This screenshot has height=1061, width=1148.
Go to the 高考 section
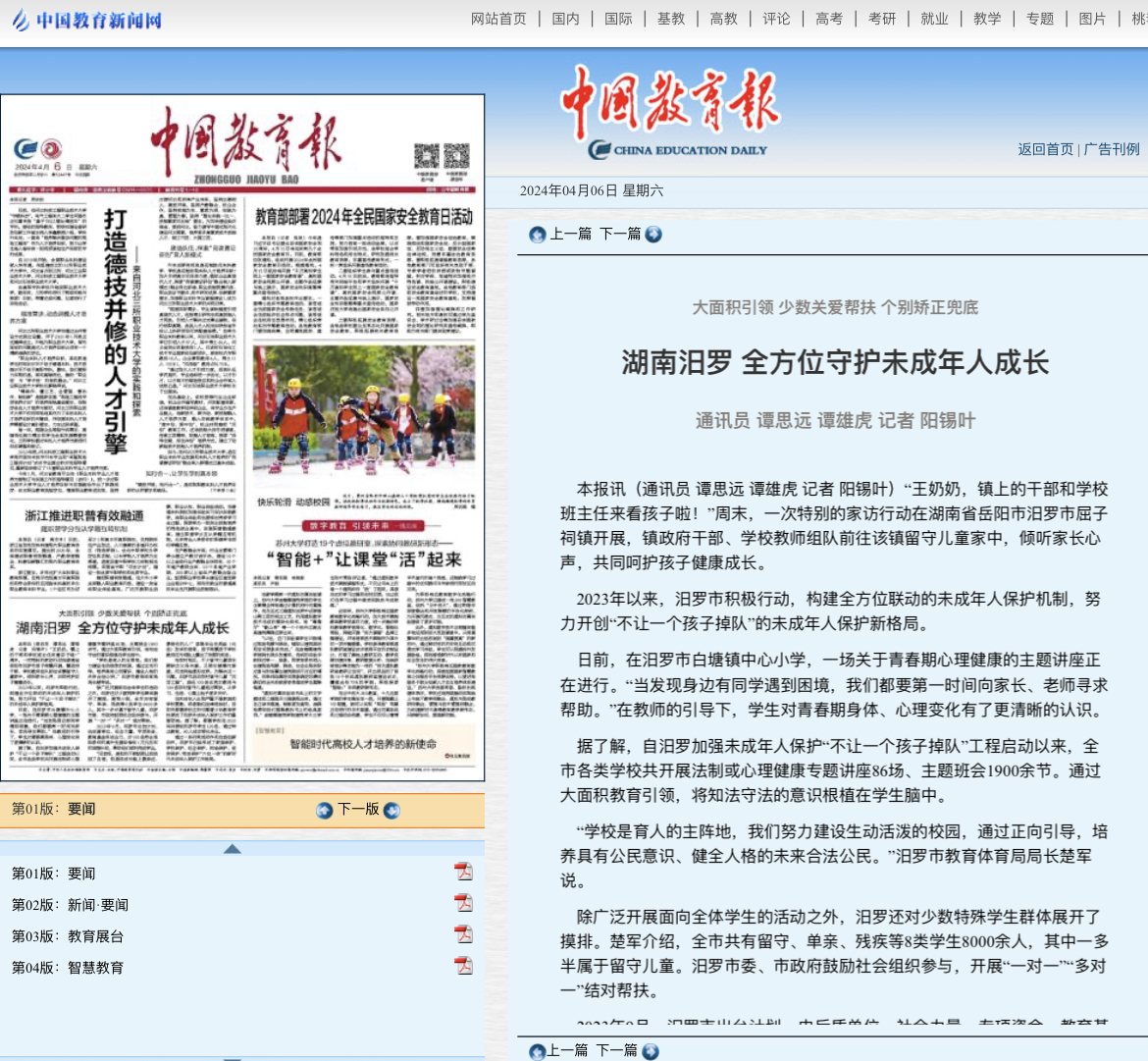829,19
